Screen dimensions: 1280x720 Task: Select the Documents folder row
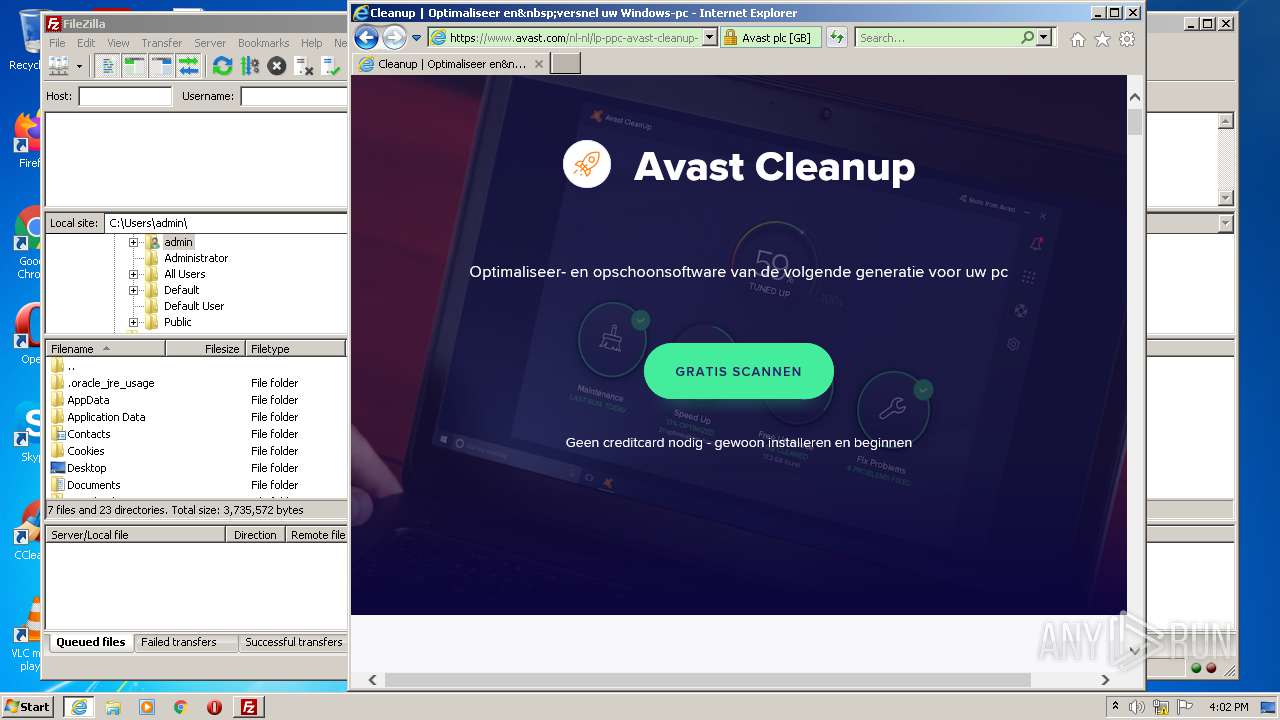point(196,485)
